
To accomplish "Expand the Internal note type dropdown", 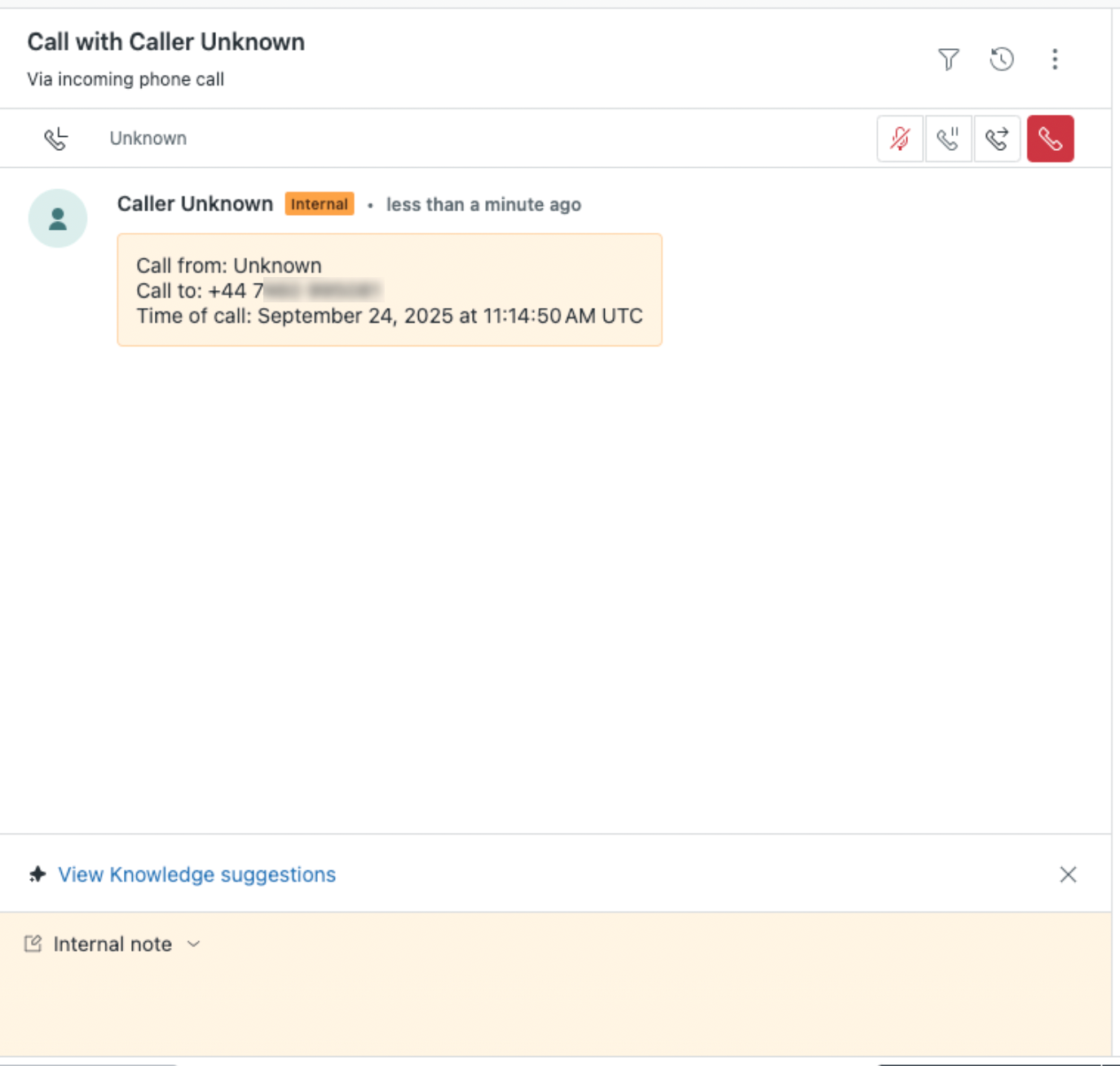I will [x=112, y=944].
